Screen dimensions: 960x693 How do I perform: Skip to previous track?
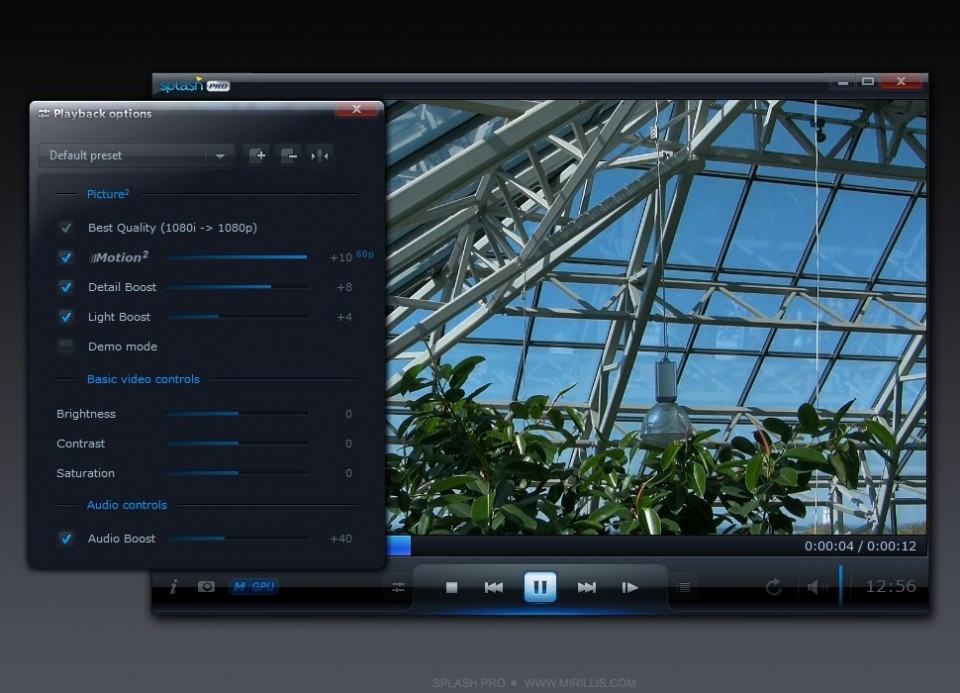coord(493,588)
